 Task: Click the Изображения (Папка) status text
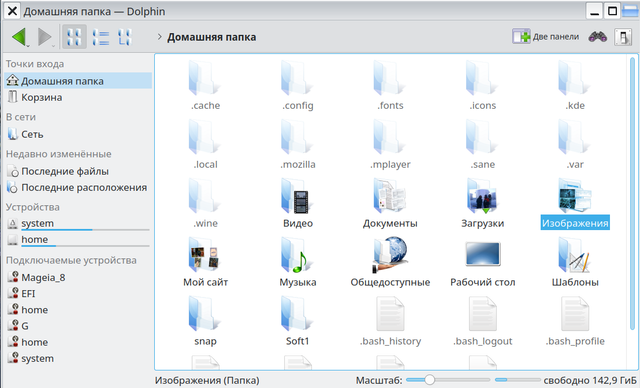pos(207,380)
